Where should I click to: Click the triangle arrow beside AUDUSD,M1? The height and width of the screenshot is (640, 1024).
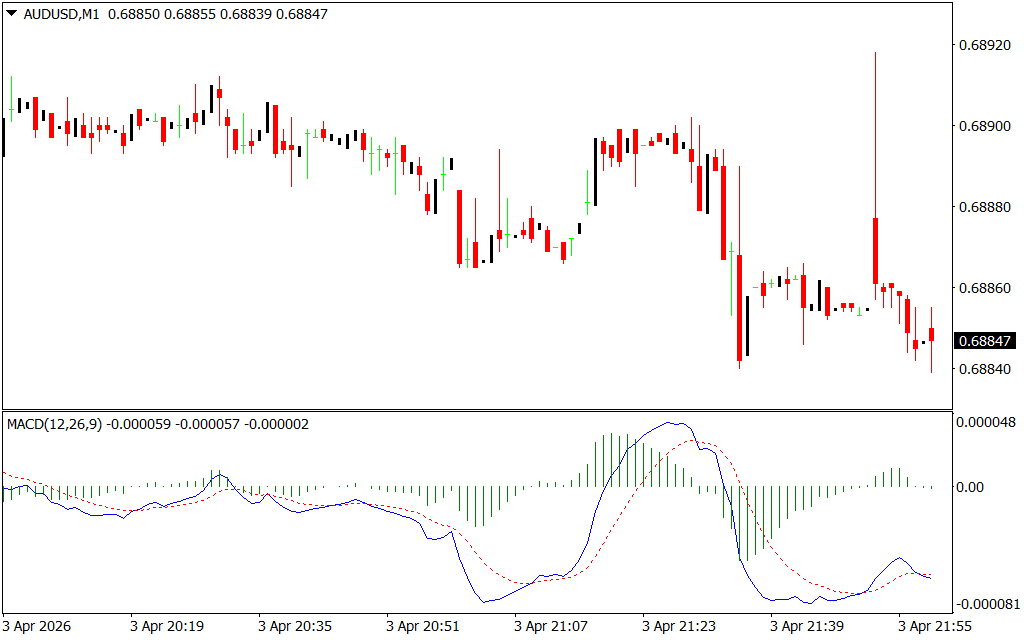point(11,15)
